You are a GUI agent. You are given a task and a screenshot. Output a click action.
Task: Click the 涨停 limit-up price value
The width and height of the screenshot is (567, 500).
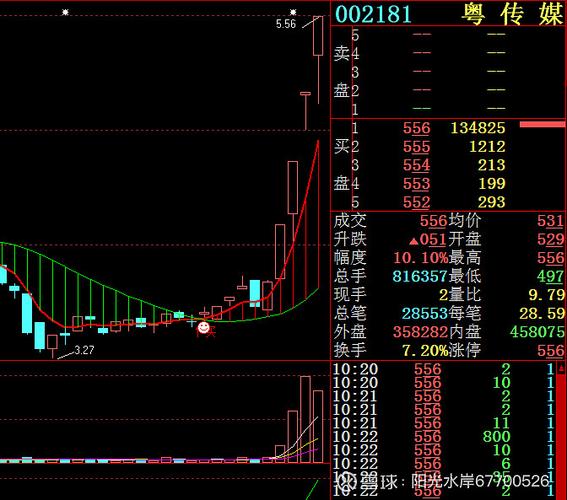point(550,350)
